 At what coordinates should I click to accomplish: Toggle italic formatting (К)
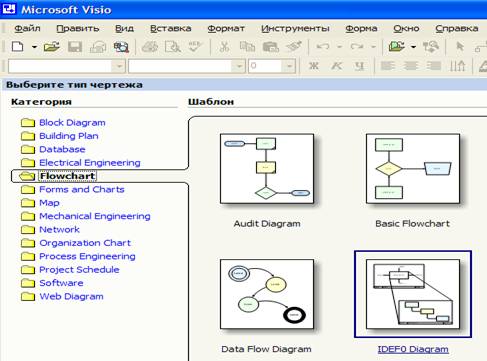(336, 66)
